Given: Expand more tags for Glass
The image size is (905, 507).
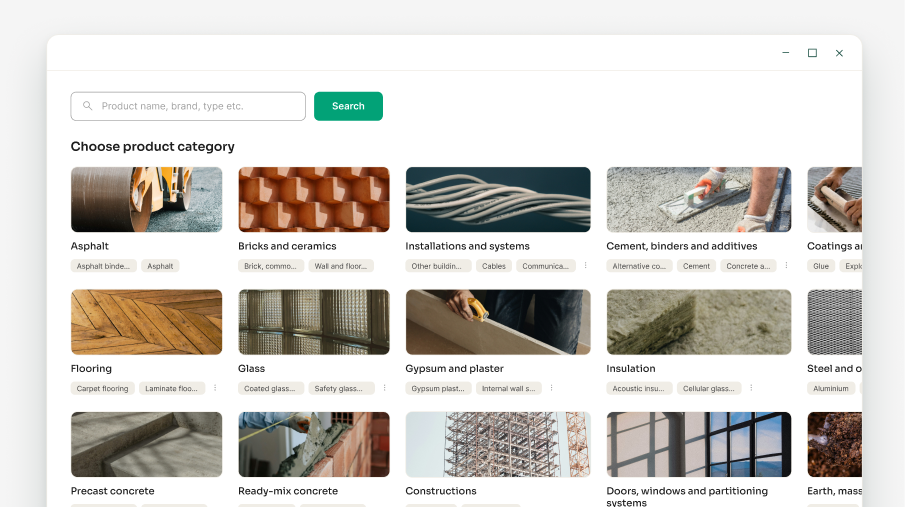Looking at the screenshot, I should point(384,388).
